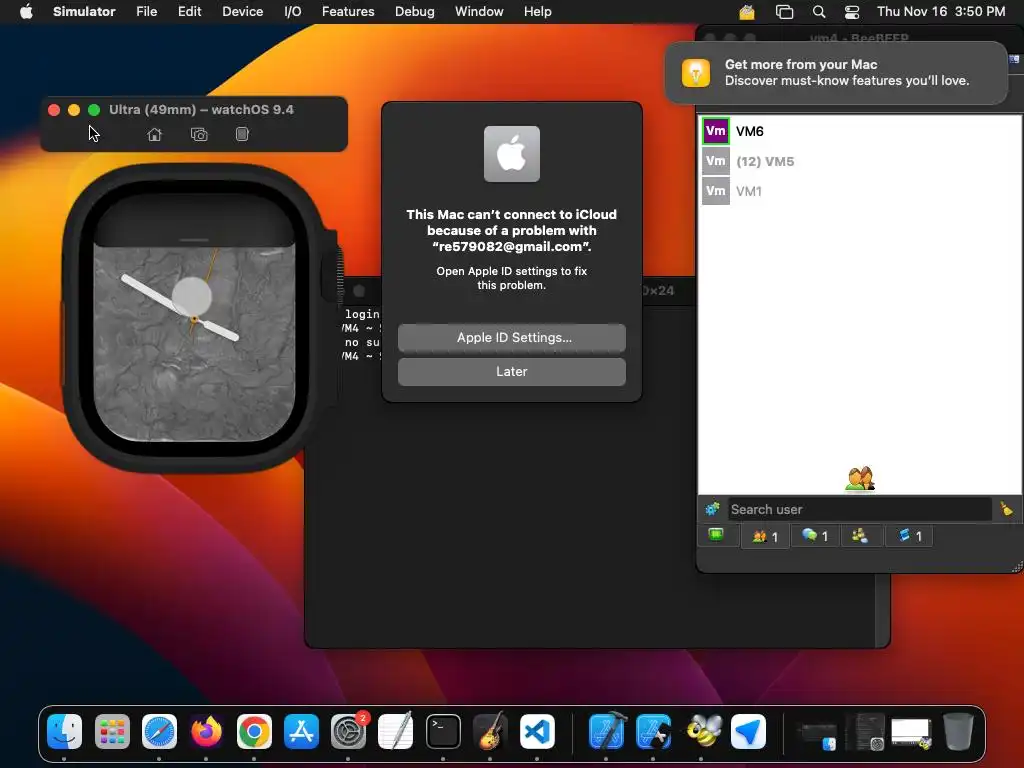Open the Apple menu
The image size is (1024, 768).
[x=26, y=12]
